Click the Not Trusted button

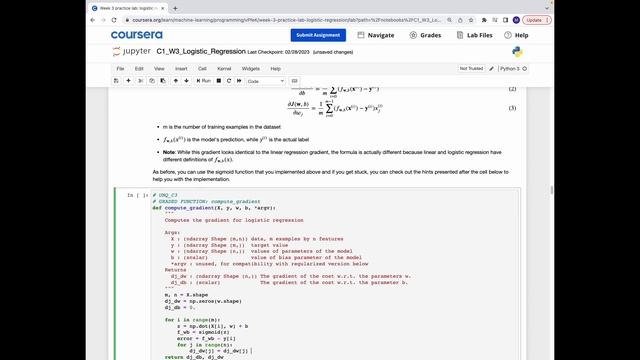471,69
